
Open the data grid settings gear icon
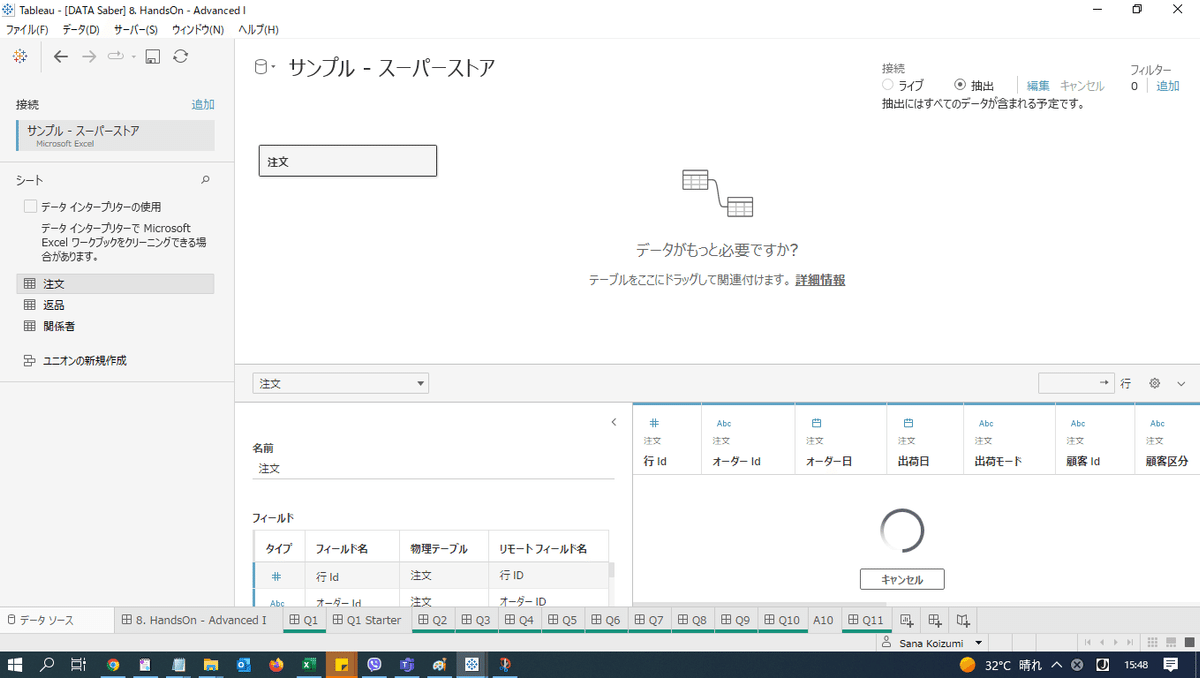tap(1154, 383)
